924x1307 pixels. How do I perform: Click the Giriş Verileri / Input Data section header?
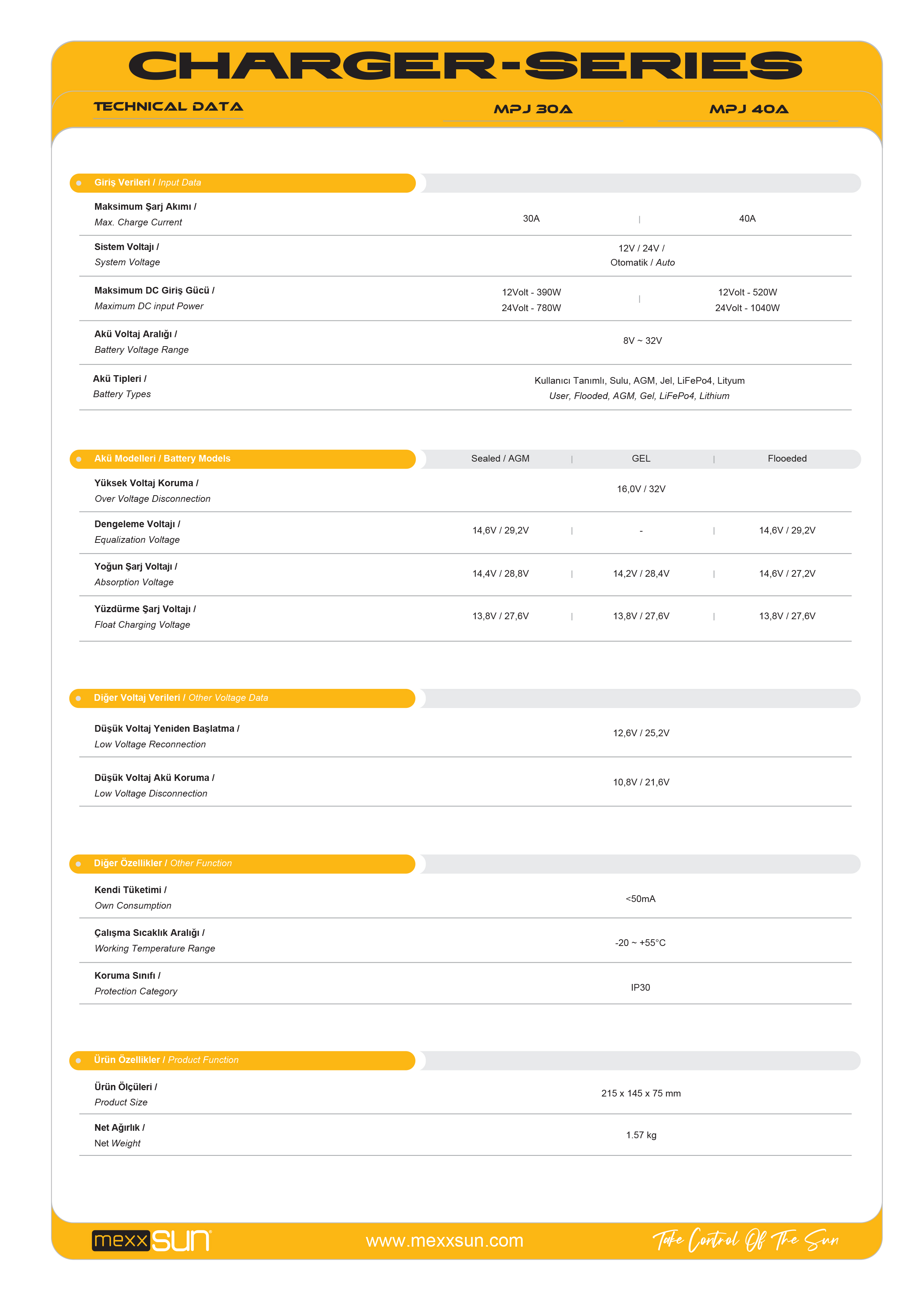[148, 183]
